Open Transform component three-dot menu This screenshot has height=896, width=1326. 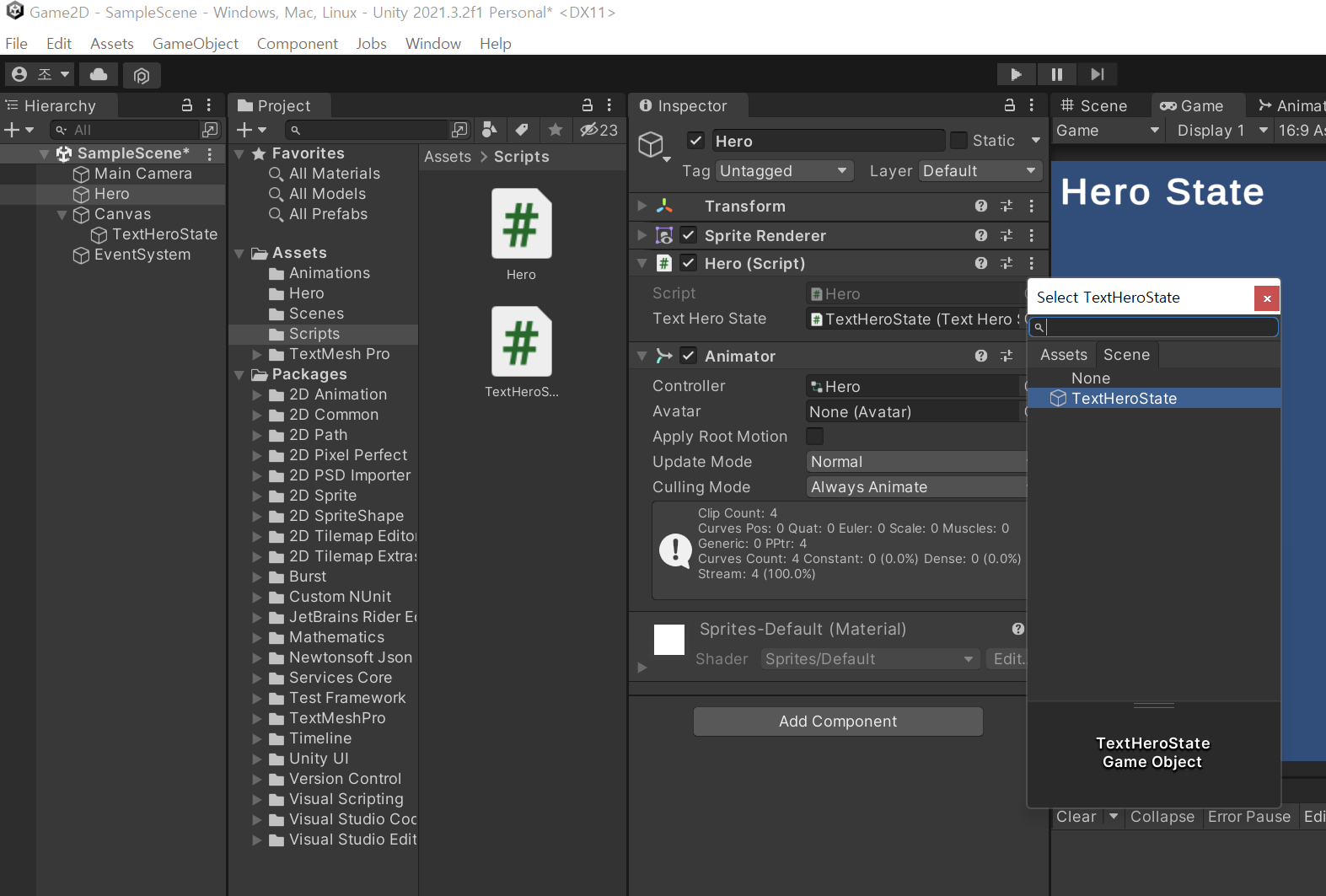coord(1032,206)
